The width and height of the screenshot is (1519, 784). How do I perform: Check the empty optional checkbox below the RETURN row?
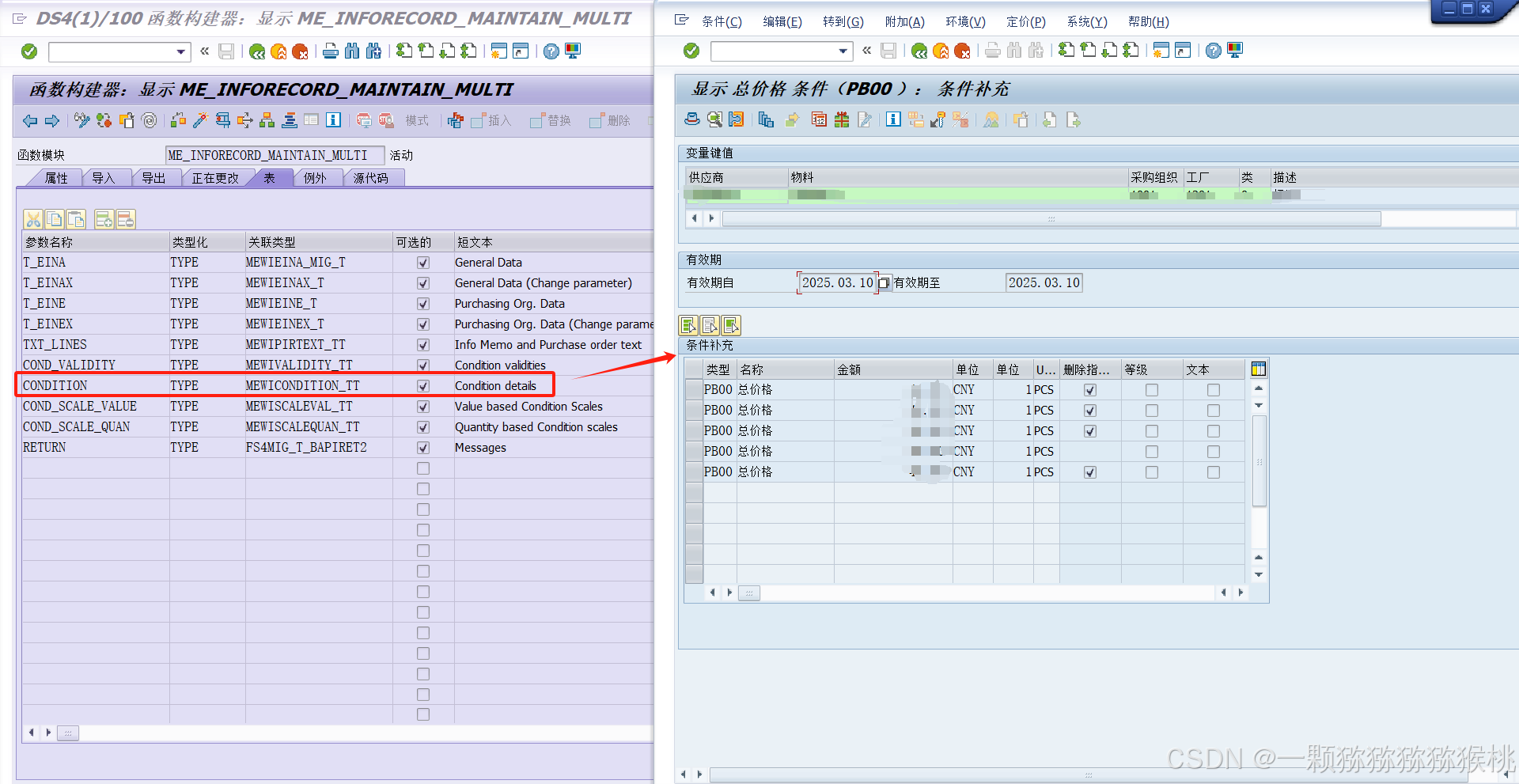[x=422, y=468]
